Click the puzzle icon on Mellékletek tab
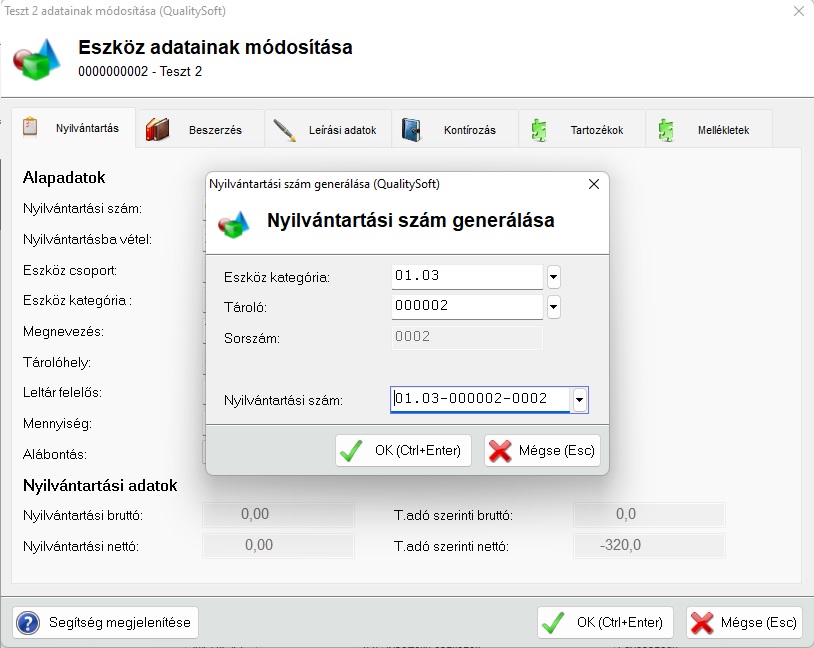The width and height of the screenshot is (814, 648). point(666,130)
